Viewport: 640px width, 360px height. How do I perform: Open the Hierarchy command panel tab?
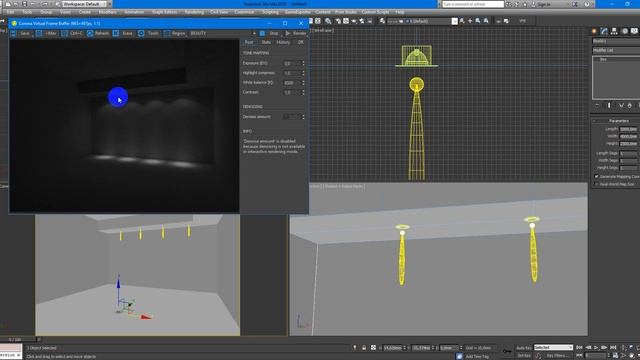point(614,31)
